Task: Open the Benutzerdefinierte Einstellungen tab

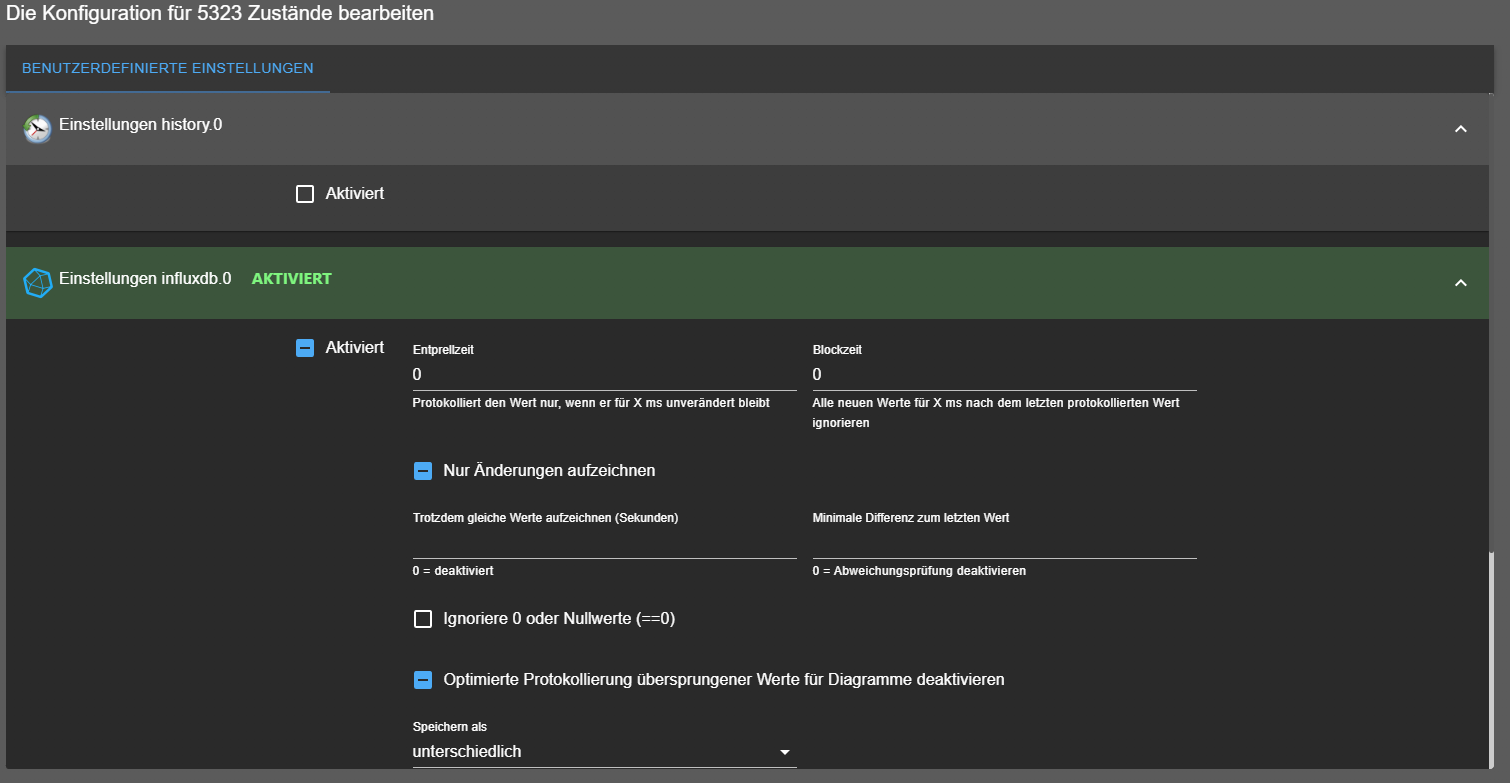Action: (168, 68)
